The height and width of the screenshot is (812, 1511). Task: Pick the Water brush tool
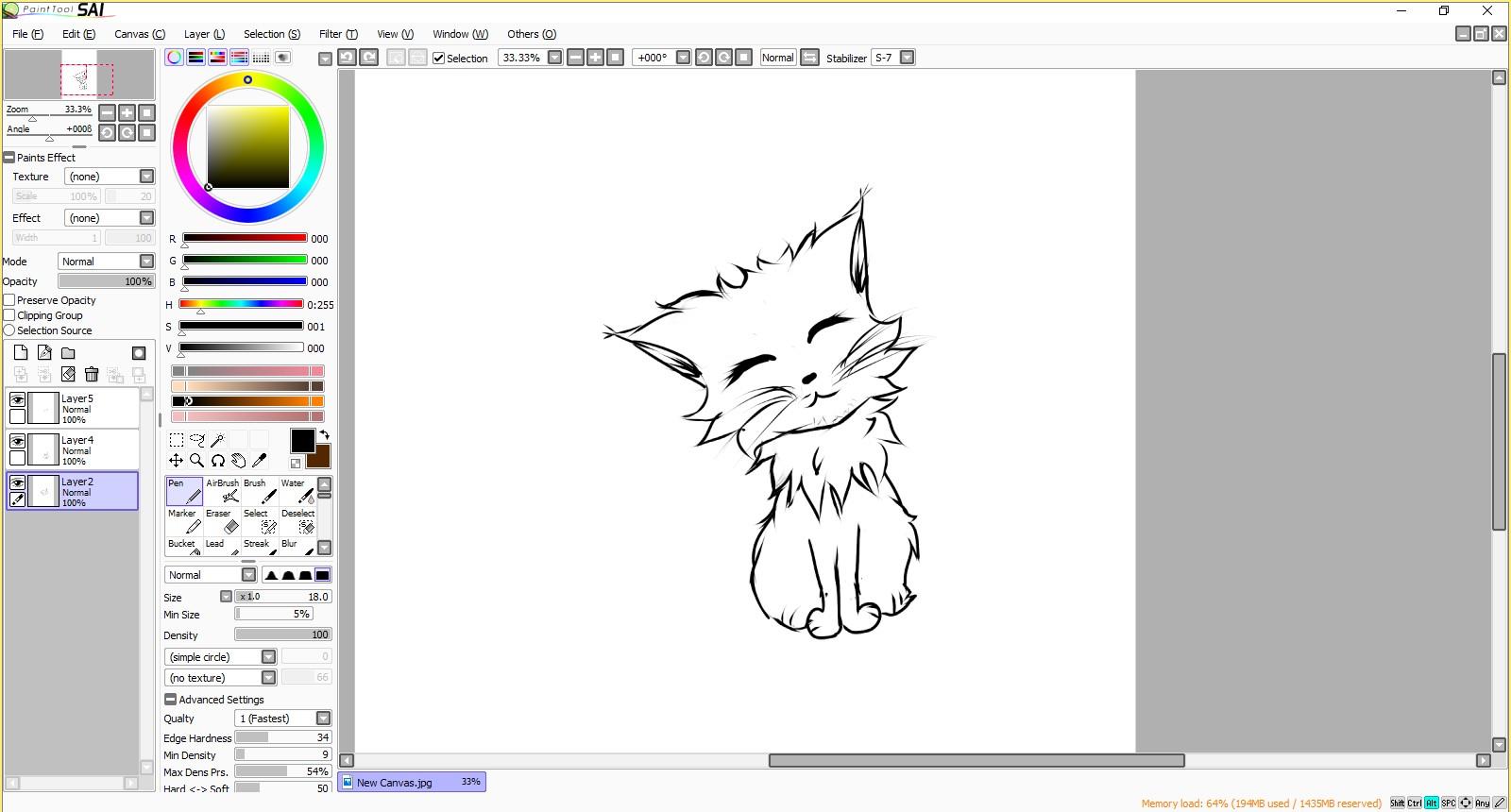(x=298, y=491)
